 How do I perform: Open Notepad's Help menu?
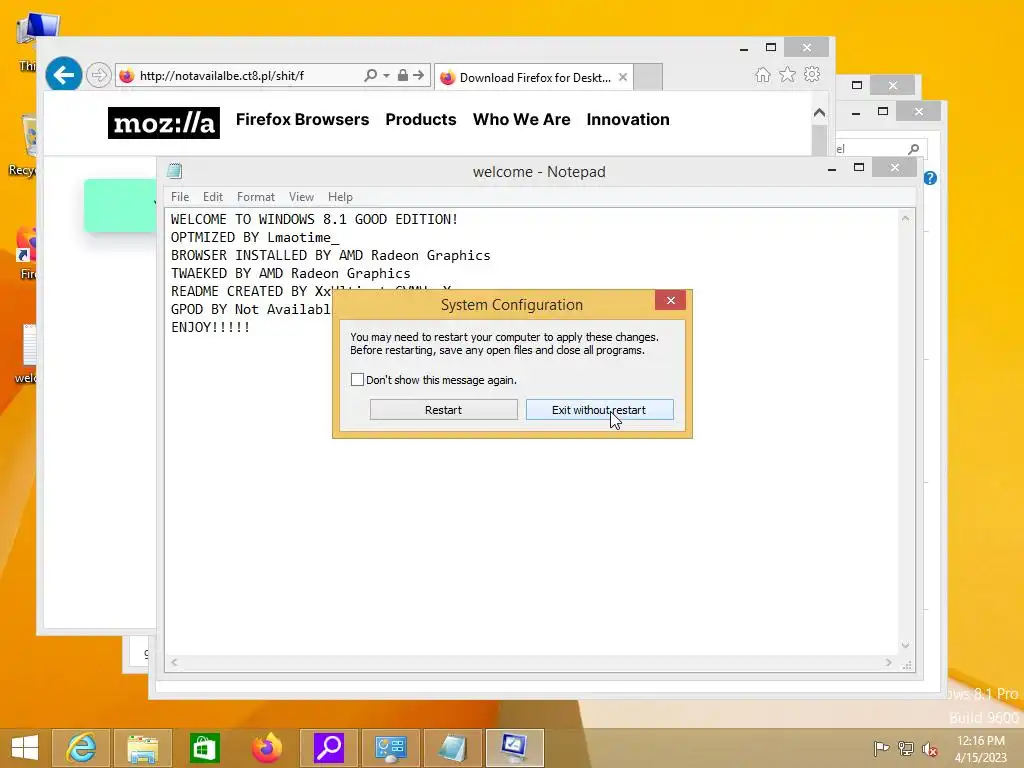[x=340, y=197]
